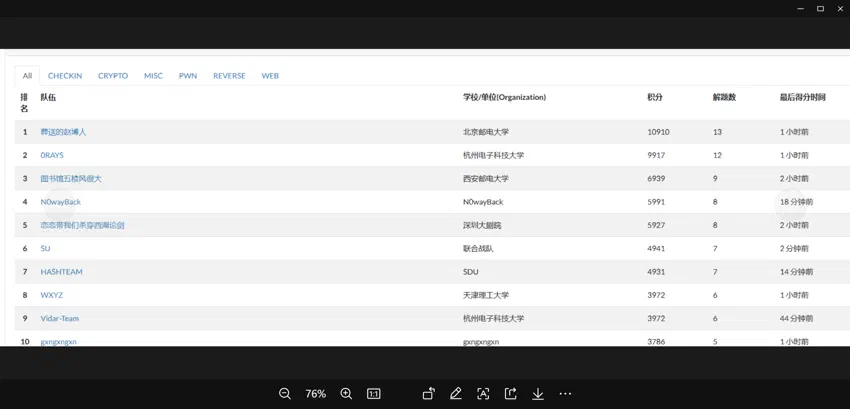Select N0wayBack in the organization column
The image size is (850, 409).
pyautogui.click(x=483, y=202)
